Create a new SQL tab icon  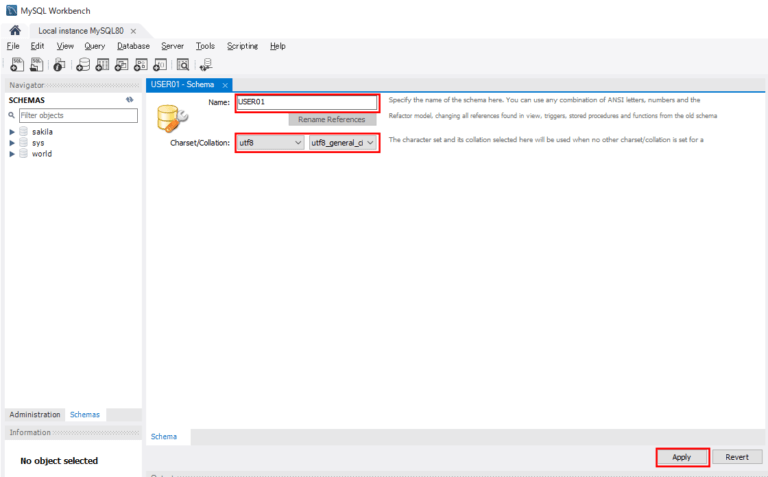15,65
